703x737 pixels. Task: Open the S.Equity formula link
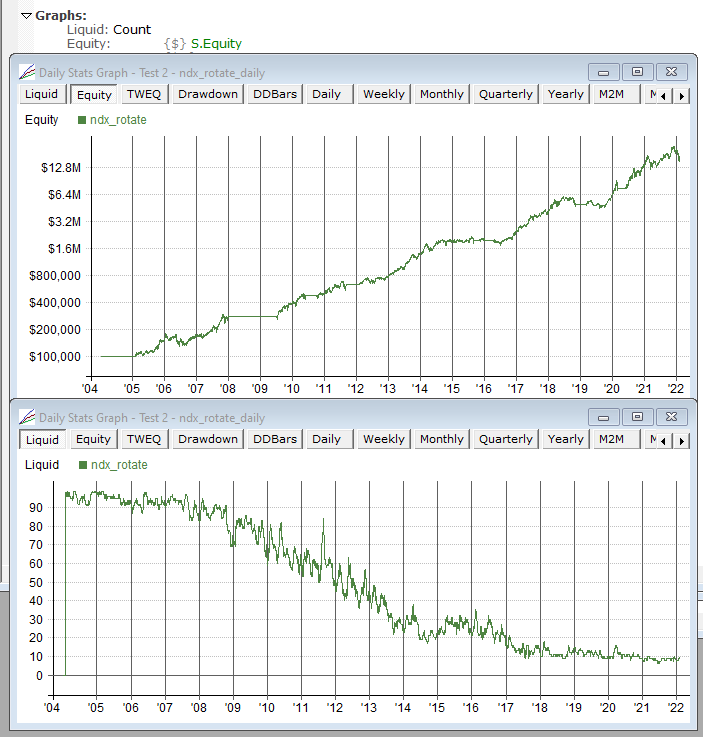point(216,44)
